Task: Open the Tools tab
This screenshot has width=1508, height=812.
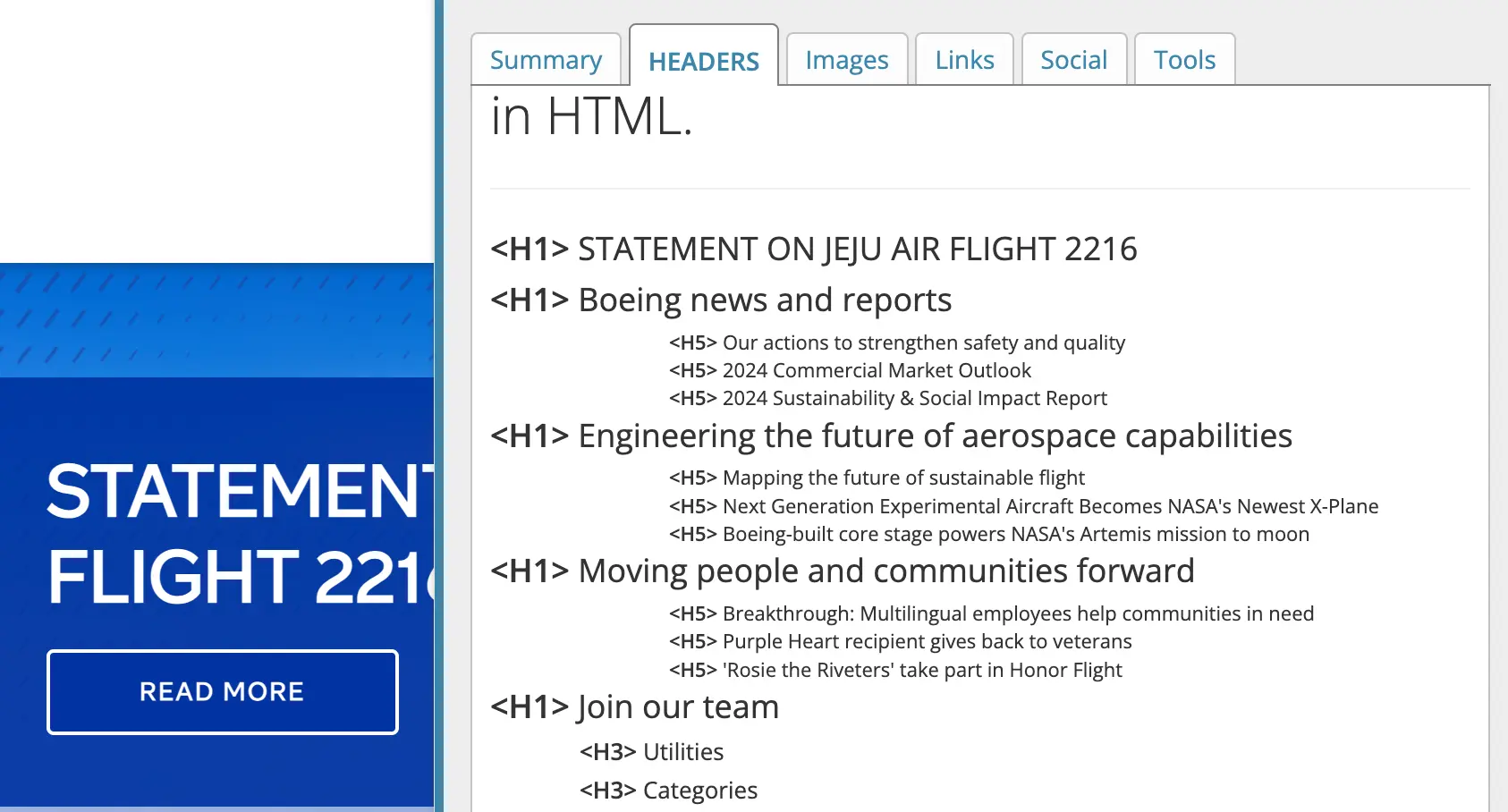Action: pyautogui.click(x=1184, y=60)
